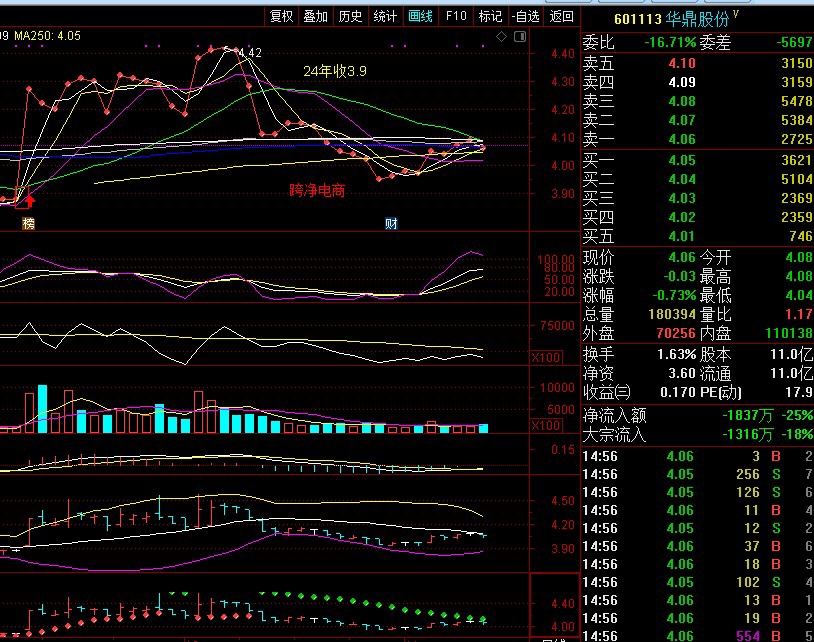Open the 榜 marker on the chart
The image size is (814, 642).
[29, 224]
